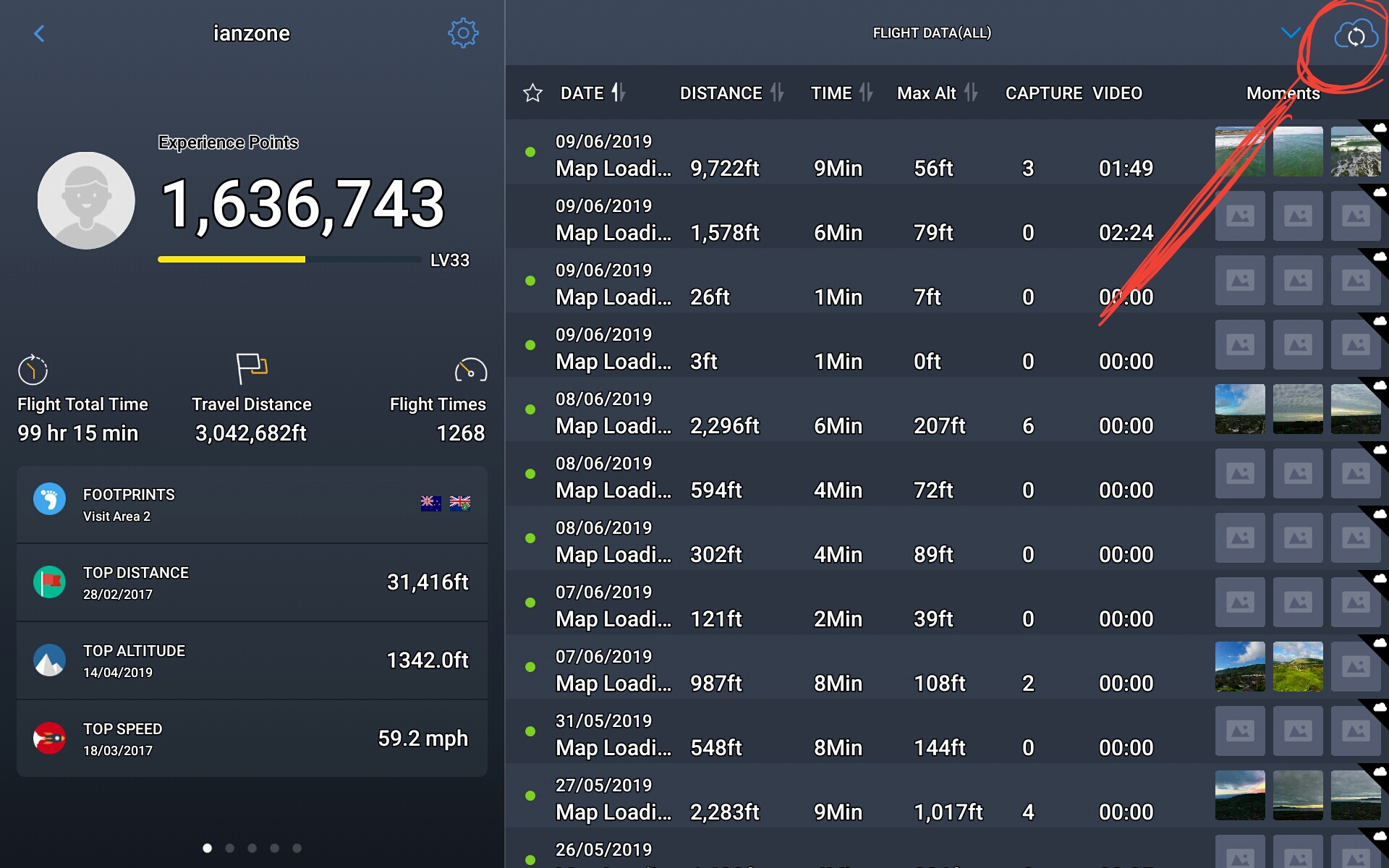Select the second page indicator dot

tap(229, 848)
